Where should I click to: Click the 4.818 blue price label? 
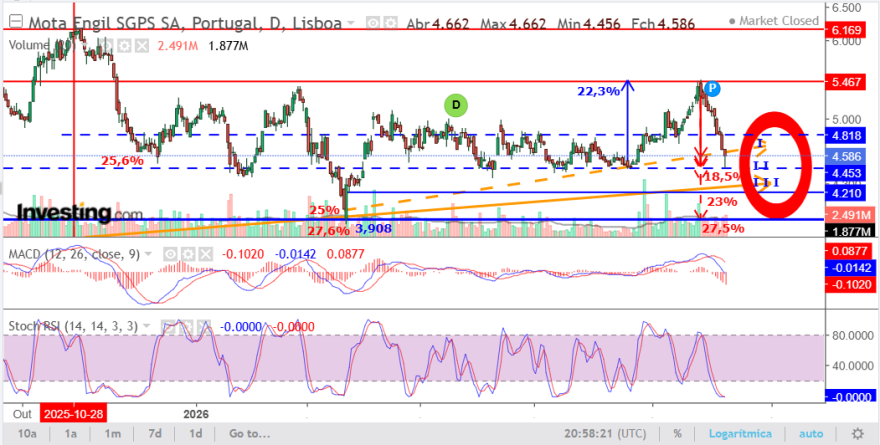pyautogui.click(x=849, y=135)
